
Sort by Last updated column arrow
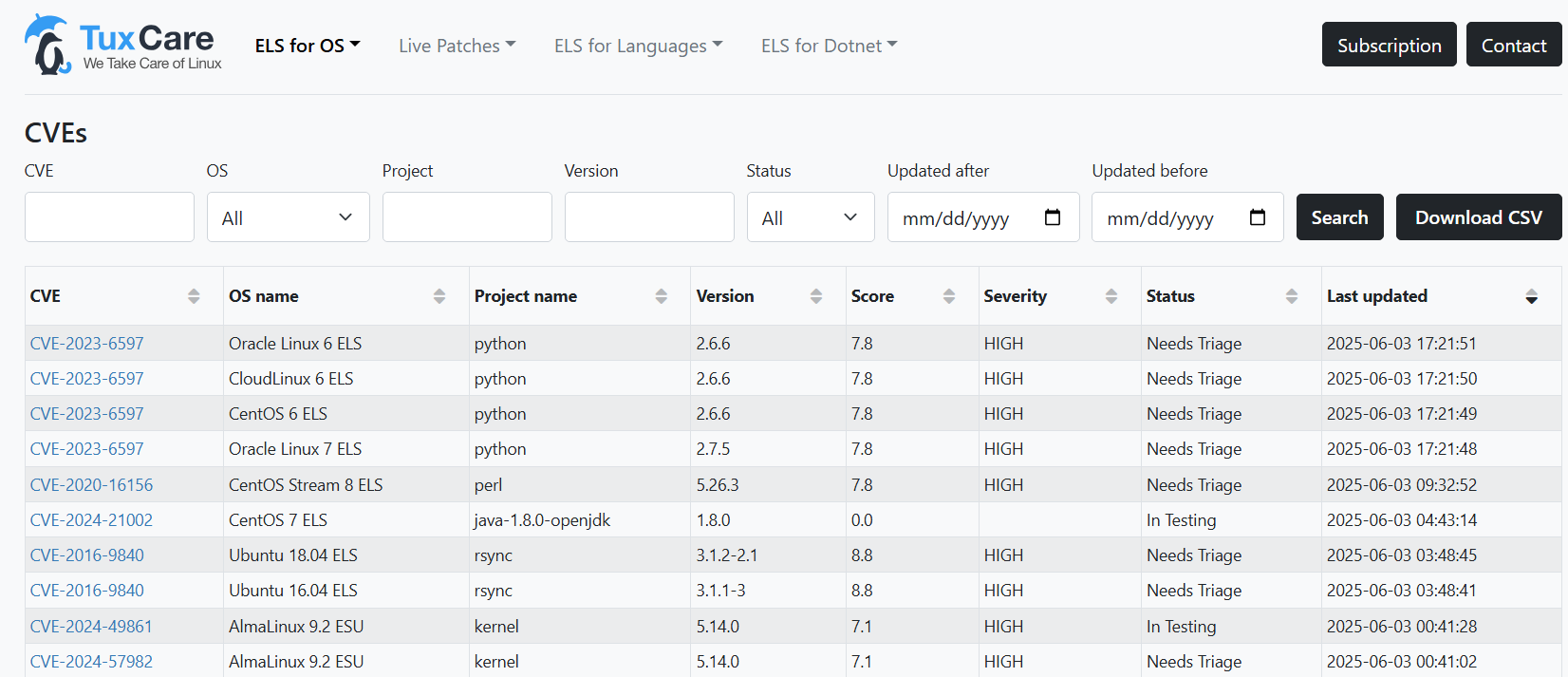[1531, 296]
